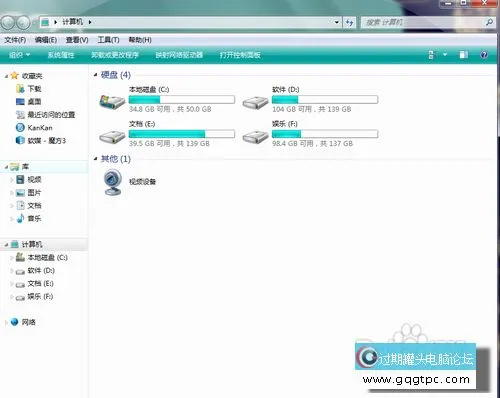Open 软媒 - 魔方3 shortcut
500x398 pixels.
(x=41, y=141)
